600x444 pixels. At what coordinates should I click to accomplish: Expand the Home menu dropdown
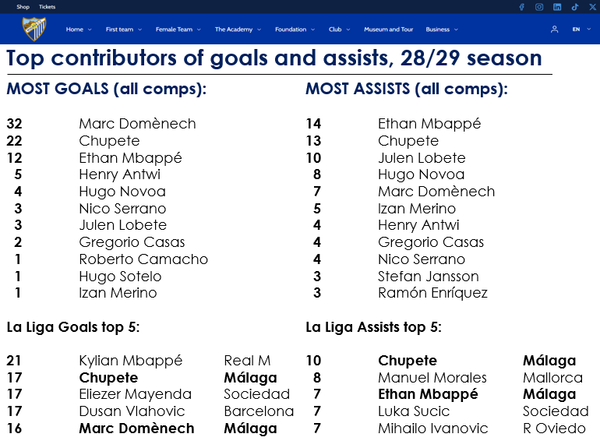tap(79, 30)
